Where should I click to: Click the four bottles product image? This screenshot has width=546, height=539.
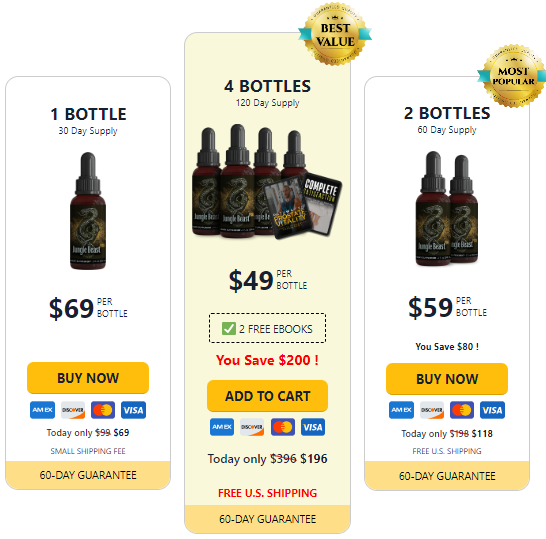pyautogui.click(x=267, y=182)
